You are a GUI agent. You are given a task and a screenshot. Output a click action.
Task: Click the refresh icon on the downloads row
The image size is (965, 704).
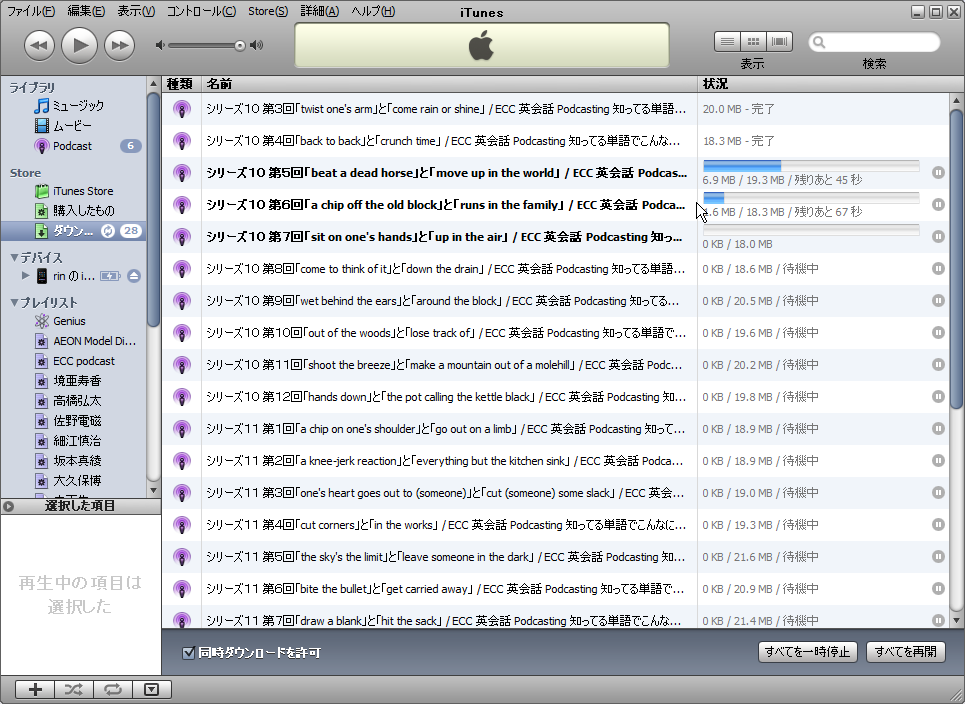point(108,231)
